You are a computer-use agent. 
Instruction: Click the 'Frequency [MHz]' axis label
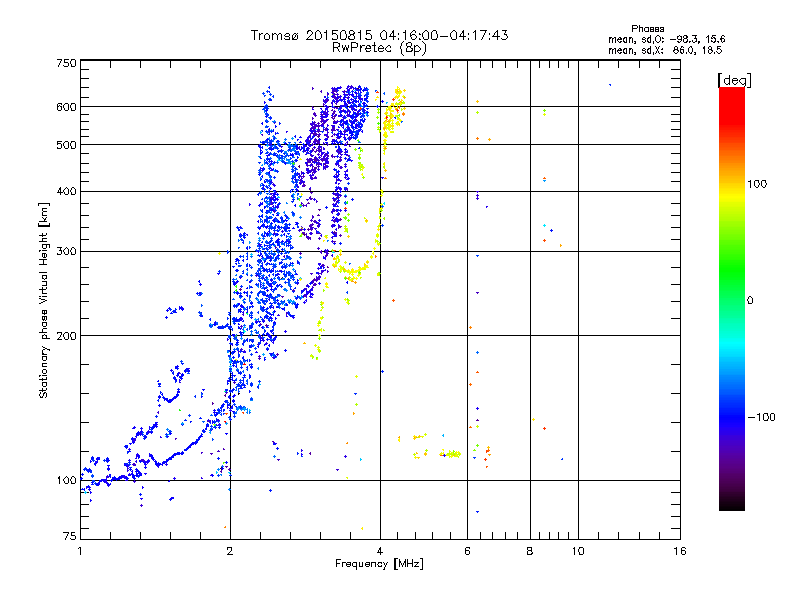tap(379, 564)
